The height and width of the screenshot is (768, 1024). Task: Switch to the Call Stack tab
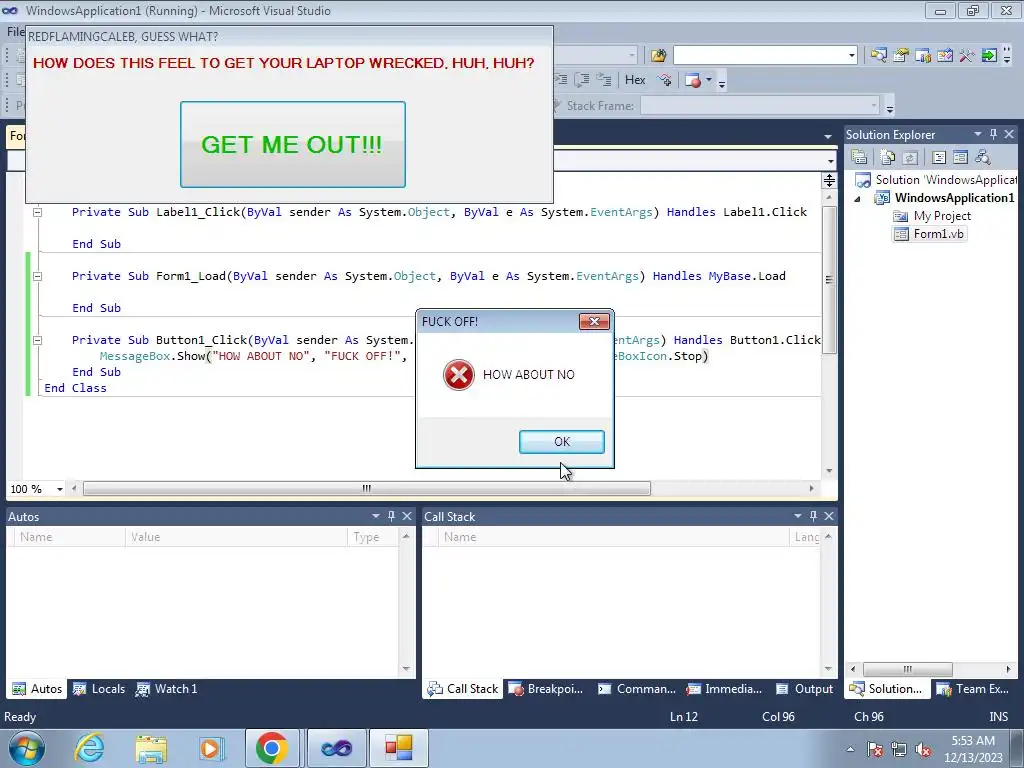462,688
